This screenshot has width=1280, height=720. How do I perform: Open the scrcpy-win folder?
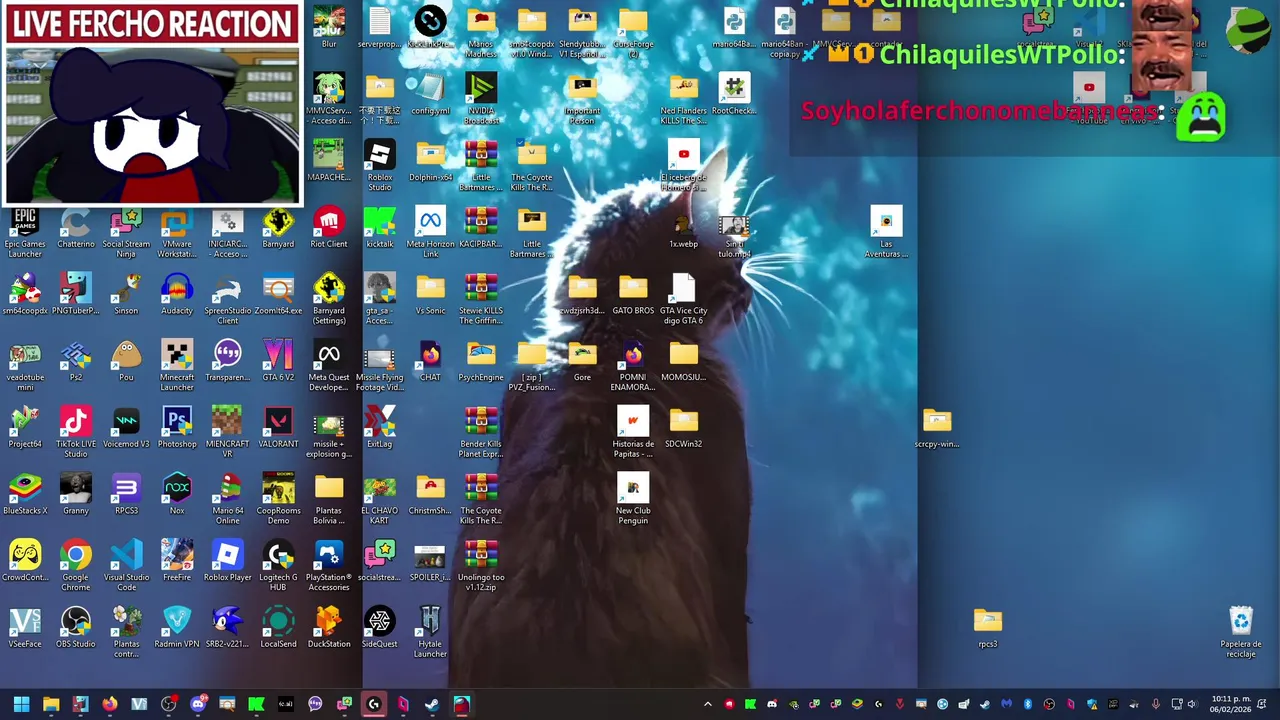[937, 429]
